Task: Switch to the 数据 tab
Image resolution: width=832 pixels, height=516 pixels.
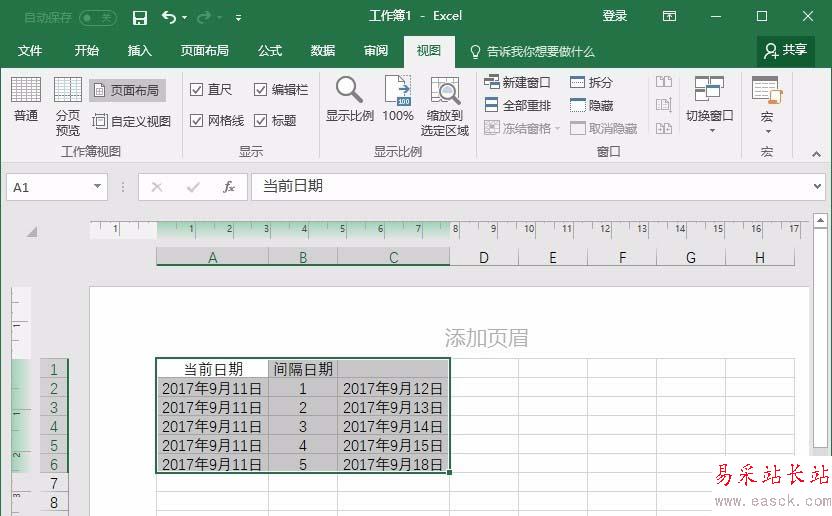Action: pos(323,50)
